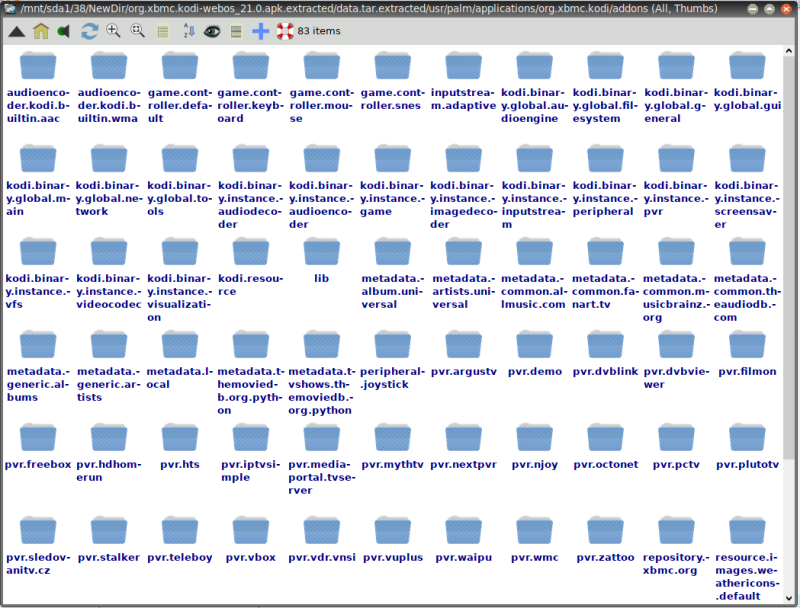Open the home directory icon
The width and height of the screenshot is (800, 608).
[41, 31]
